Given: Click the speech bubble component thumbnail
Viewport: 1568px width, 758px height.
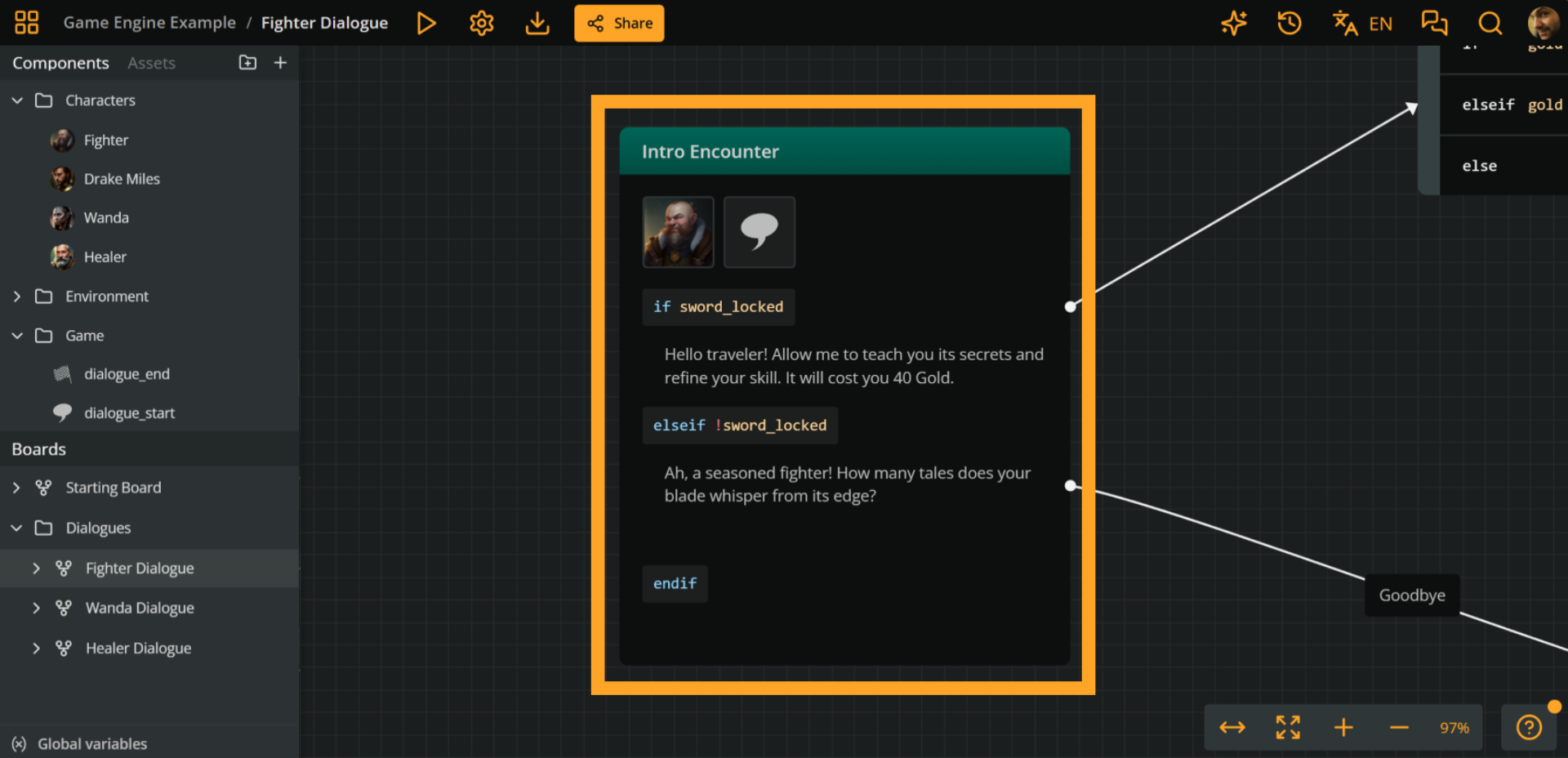Looking at the screenshot, I should point(759,232).
